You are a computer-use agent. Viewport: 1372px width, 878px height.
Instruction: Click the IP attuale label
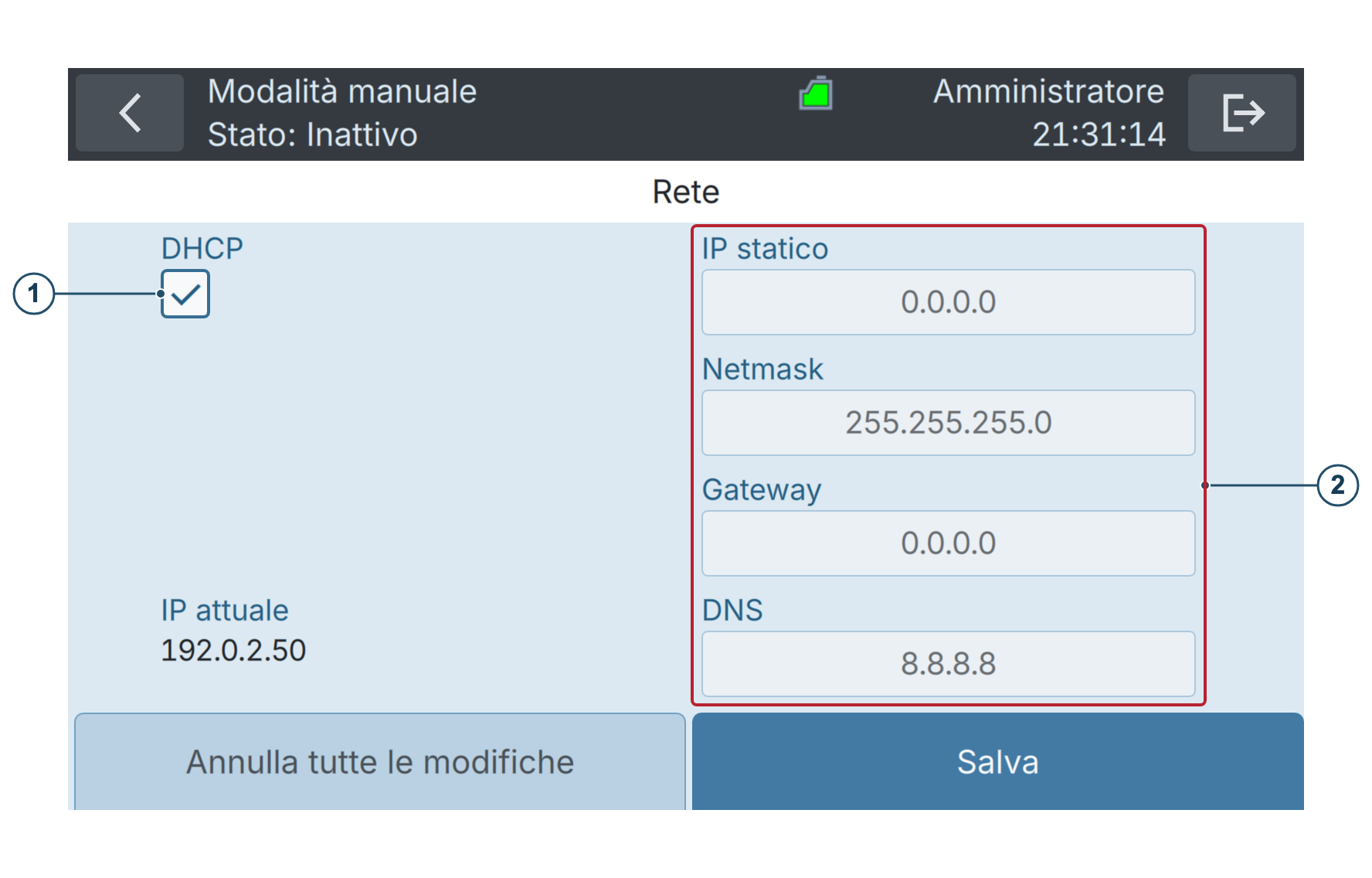pos(225,611)
